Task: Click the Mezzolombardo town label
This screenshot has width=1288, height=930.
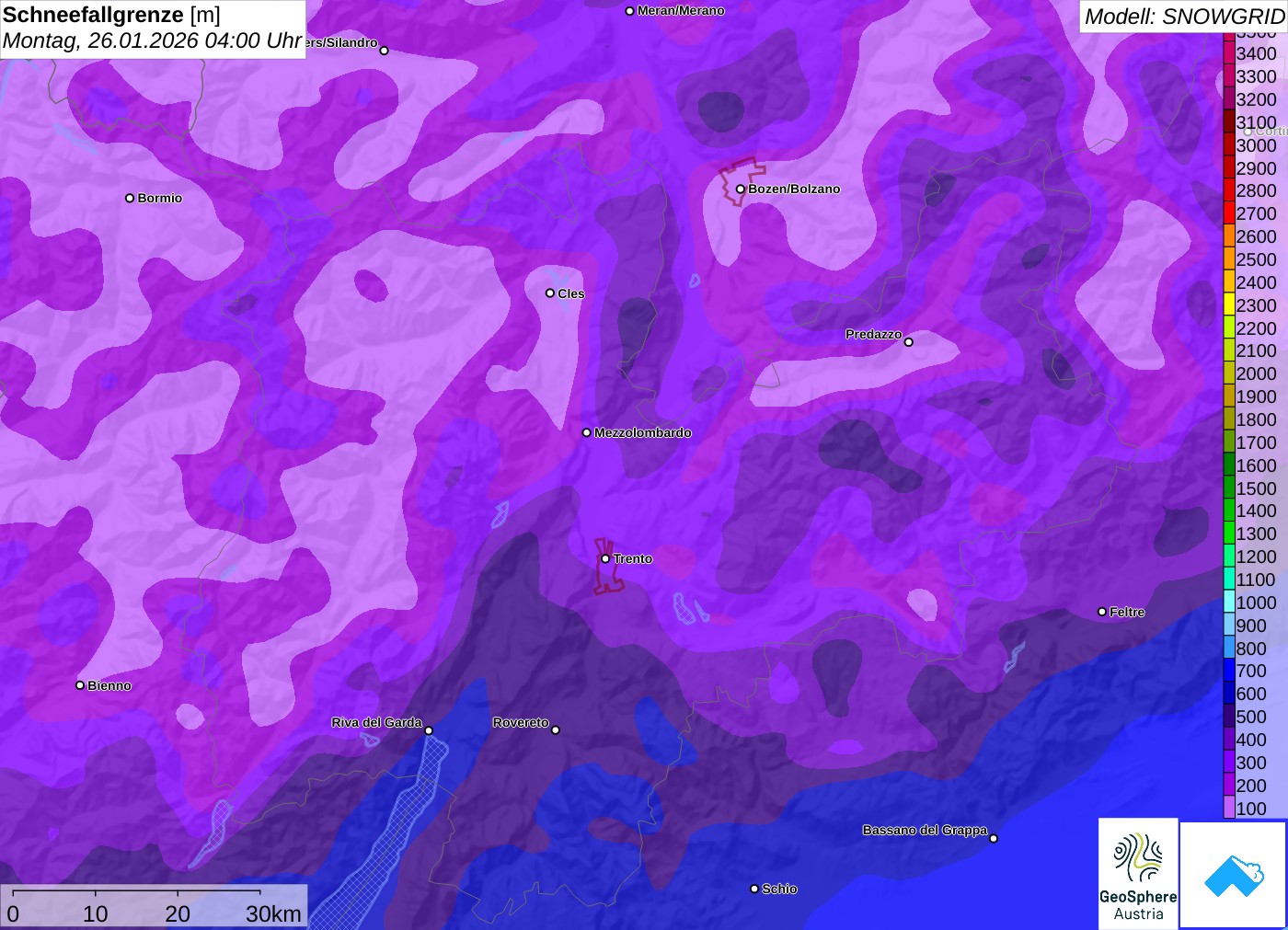Action: (643, 432)
